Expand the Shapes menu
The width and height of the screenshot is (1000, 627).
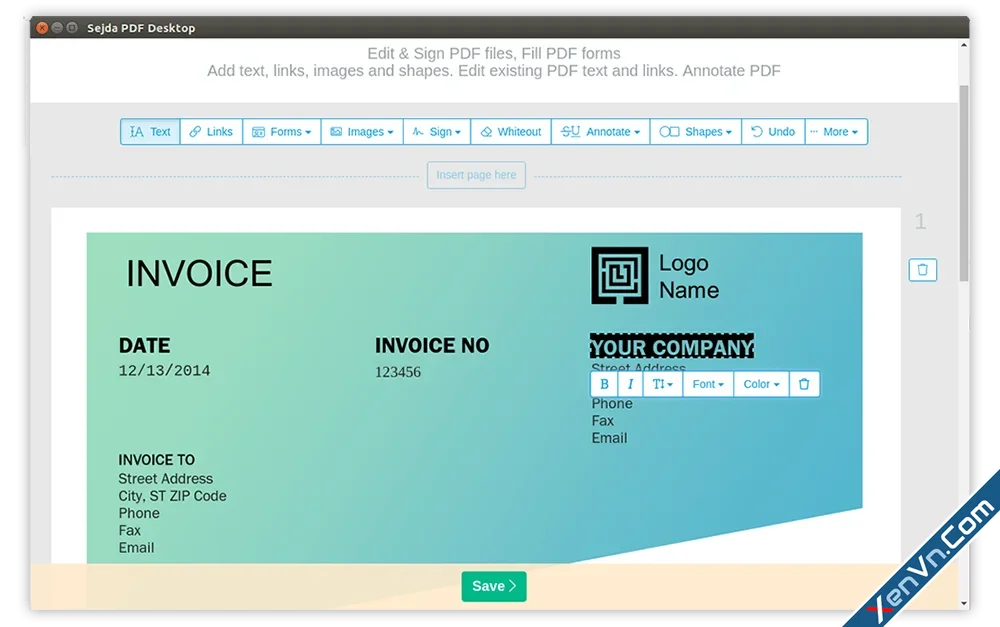click(696, 131)
